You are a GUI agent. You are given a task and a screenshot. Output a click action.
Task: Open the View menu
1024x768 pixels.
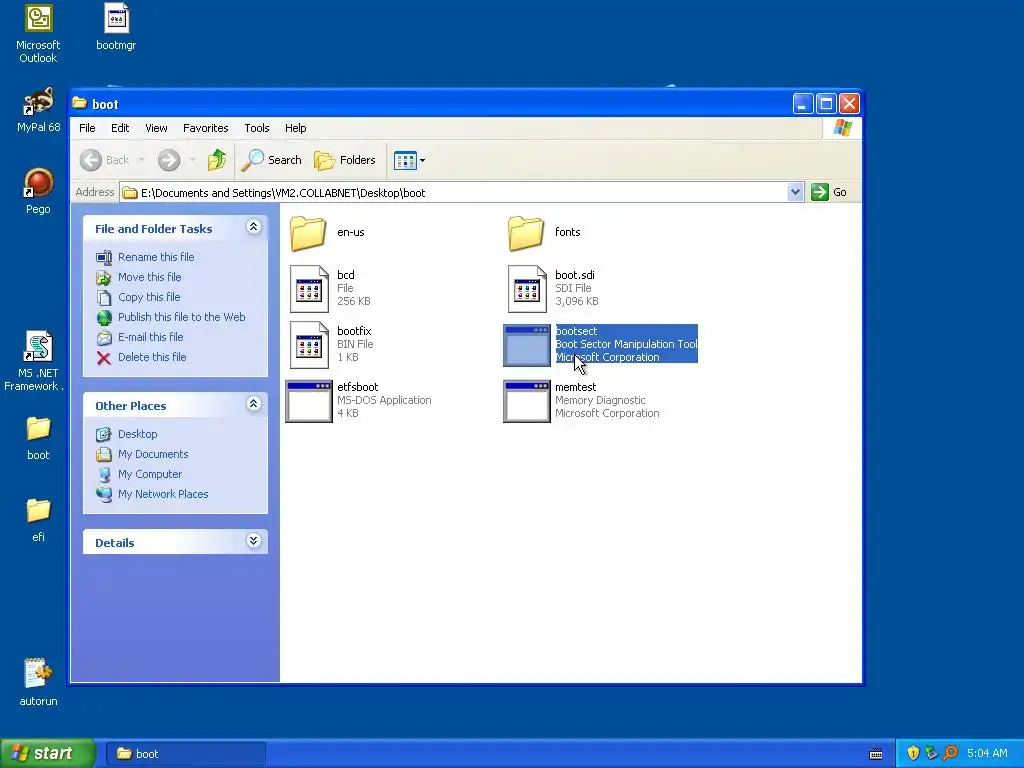coord(156,128)
